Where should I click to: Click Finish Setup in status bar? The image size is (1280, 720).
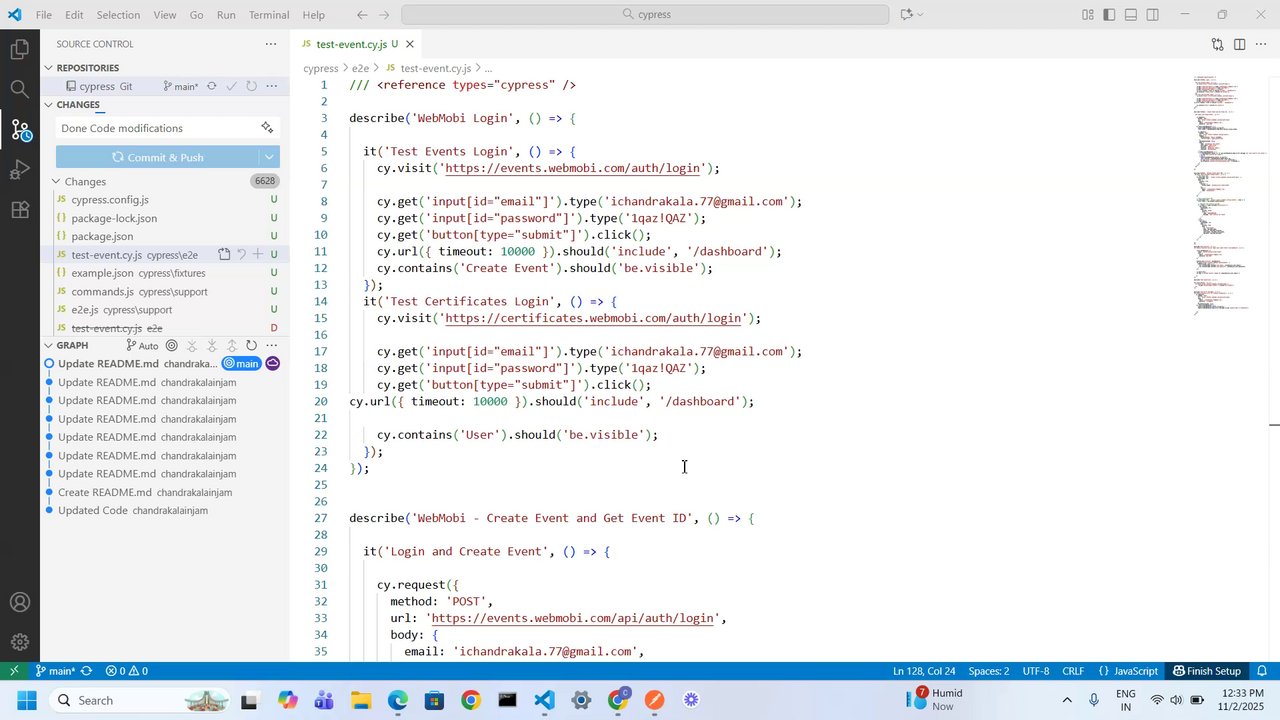[x=1207, y=671]
